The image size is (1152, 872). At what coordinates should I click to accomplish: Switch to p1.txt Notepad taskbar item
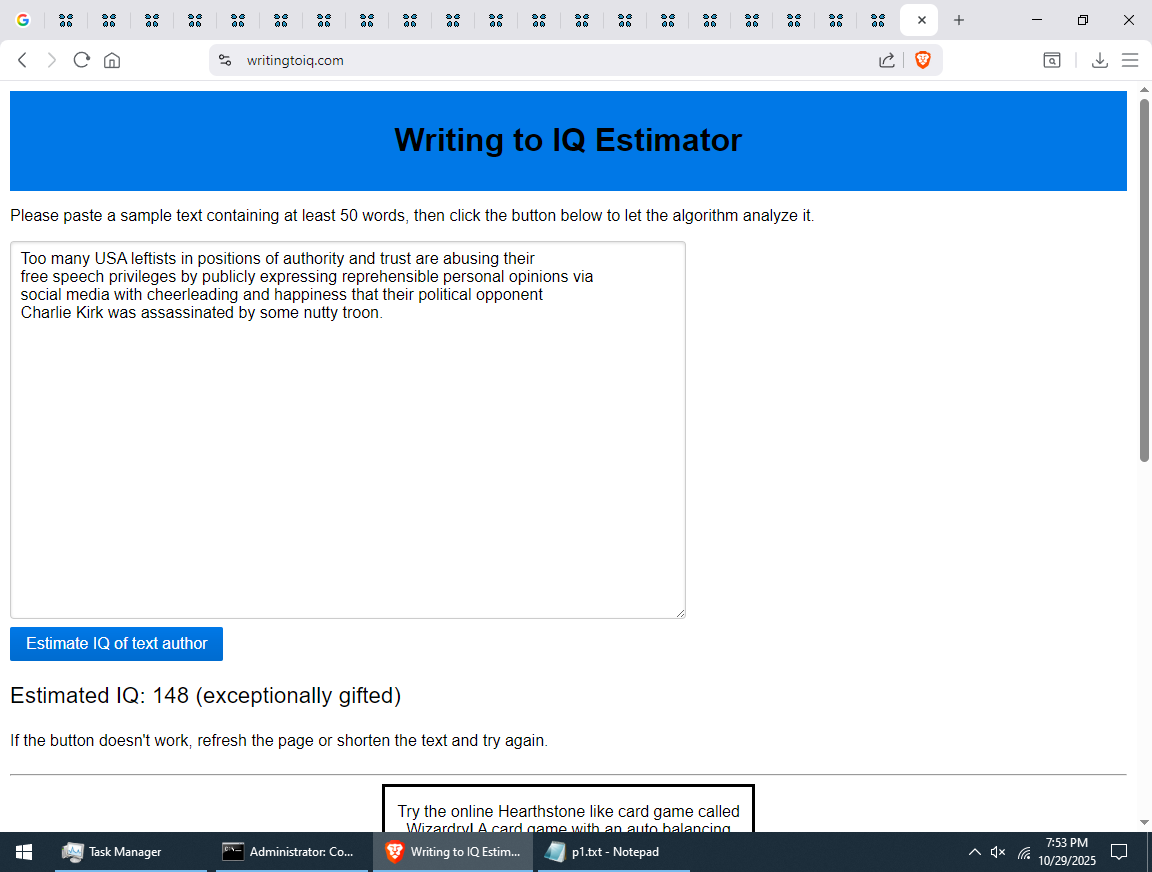click(614, 851)
